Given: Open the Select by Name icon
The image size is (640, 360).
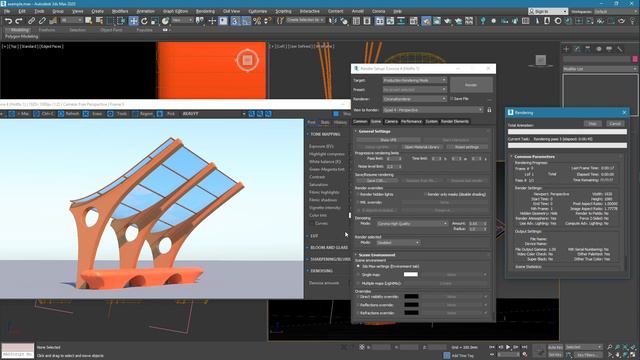Looking at the screenshot, I should tap(99, 21).
